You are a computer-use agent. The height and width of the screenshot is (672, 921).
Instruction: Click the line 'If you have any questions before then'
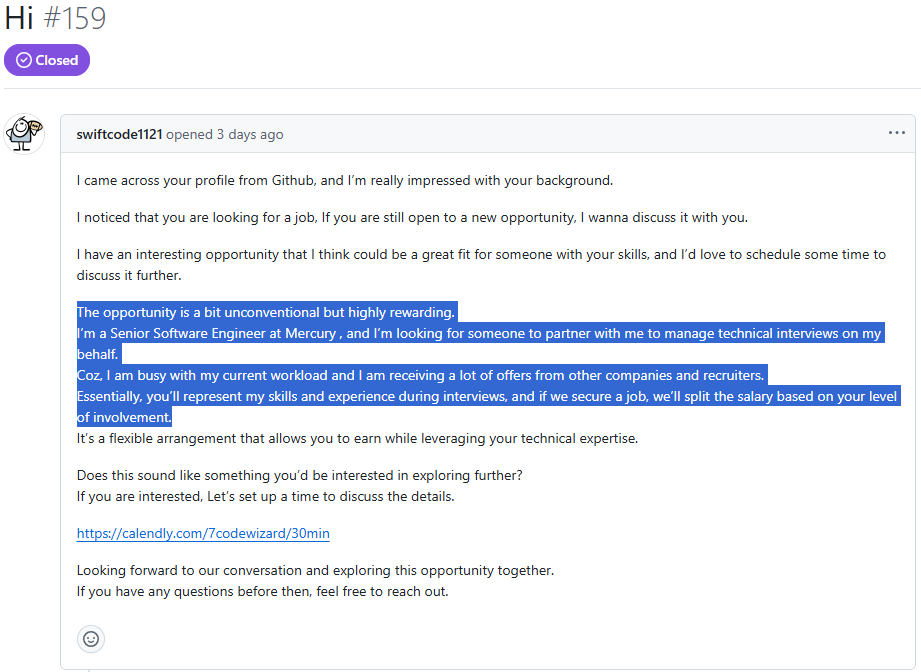263,592
